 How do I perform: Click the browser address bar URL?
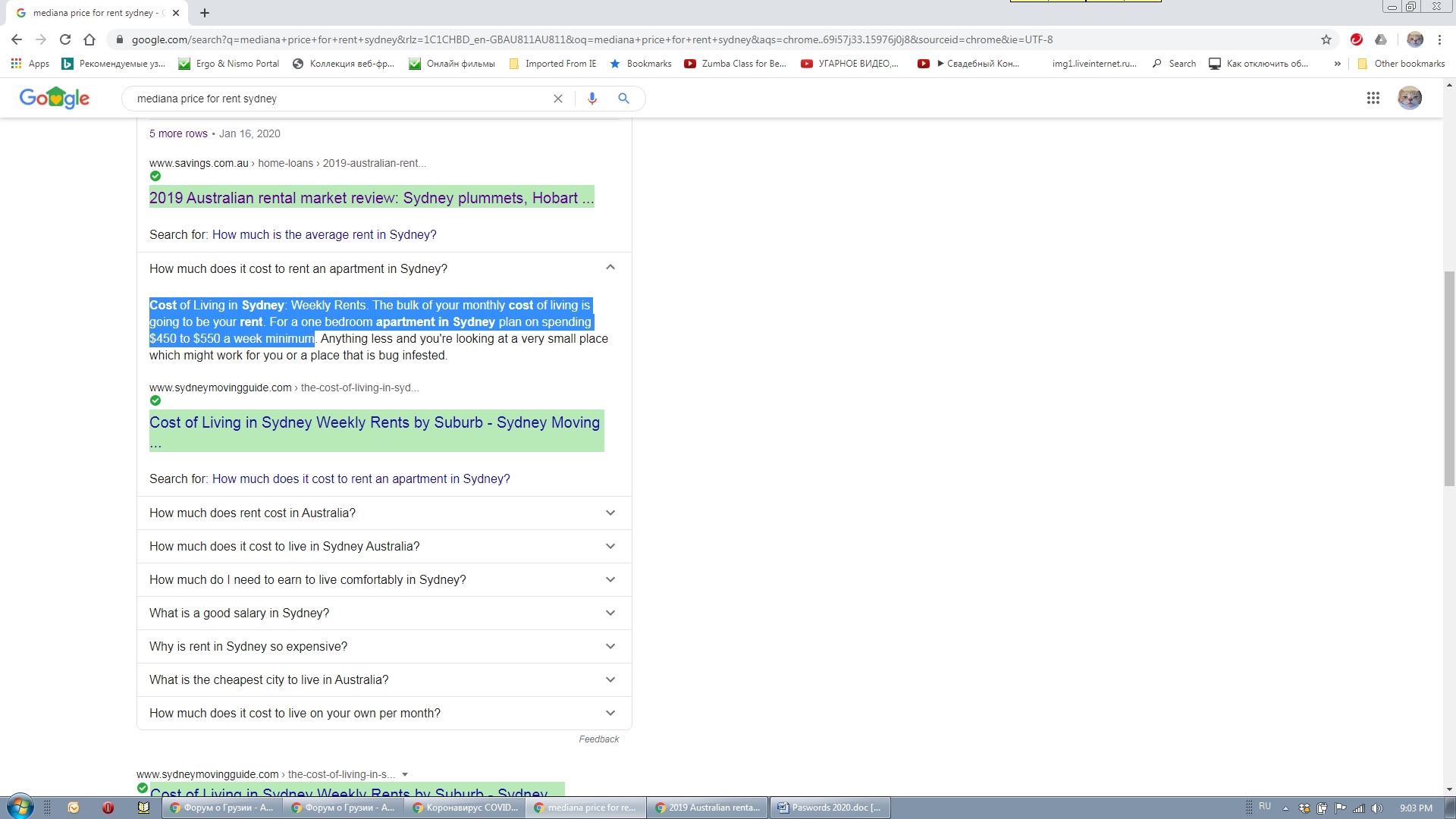(x=592, y=39)
